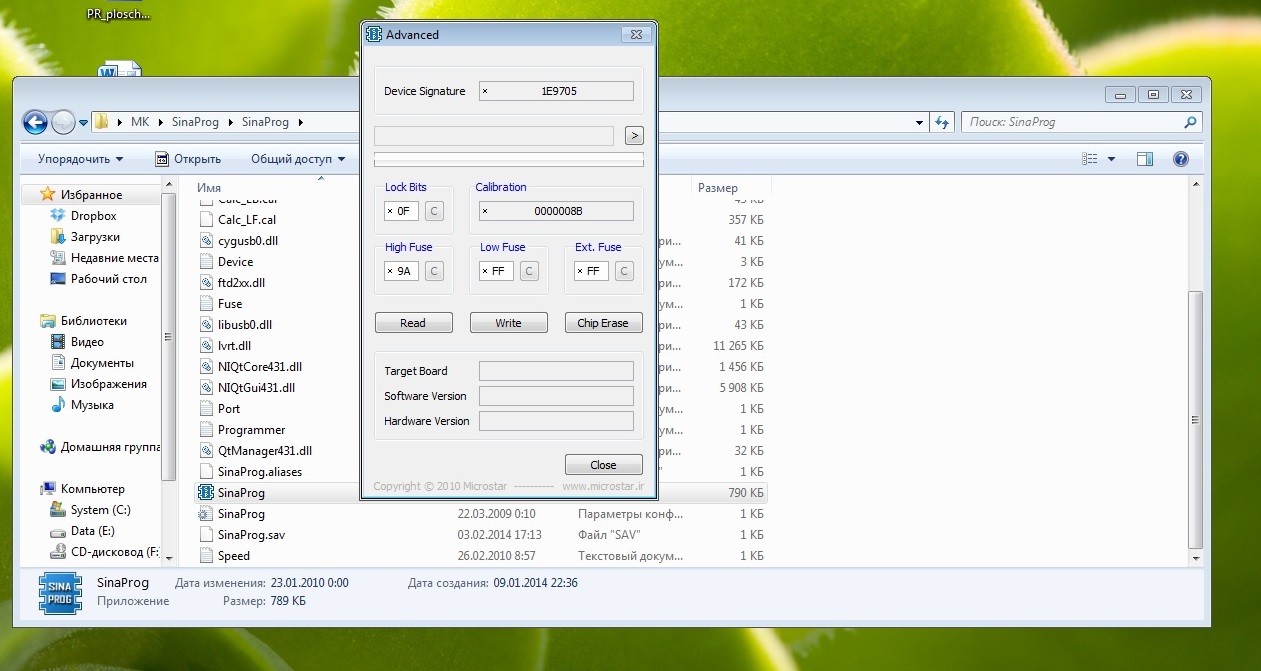Screen dimensions: 1261x671
Task: Expand the Упорядочить dropdown menu
Action: (80, 159)
